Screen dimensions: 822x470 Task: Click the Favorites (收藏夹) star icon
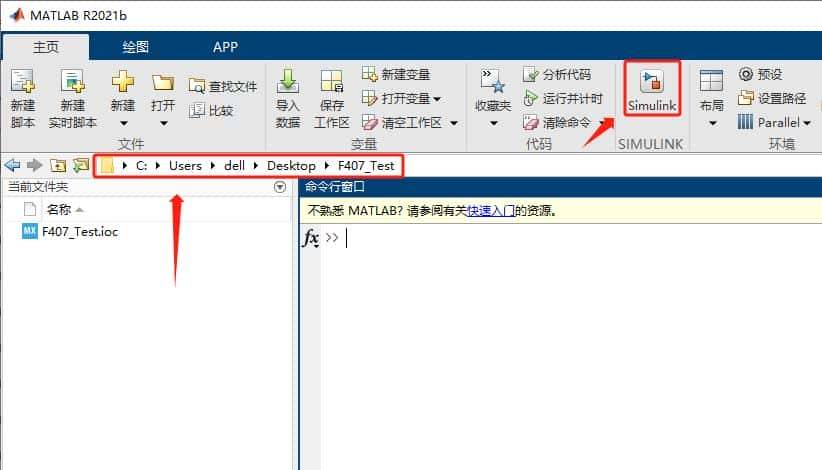(493, 82)
